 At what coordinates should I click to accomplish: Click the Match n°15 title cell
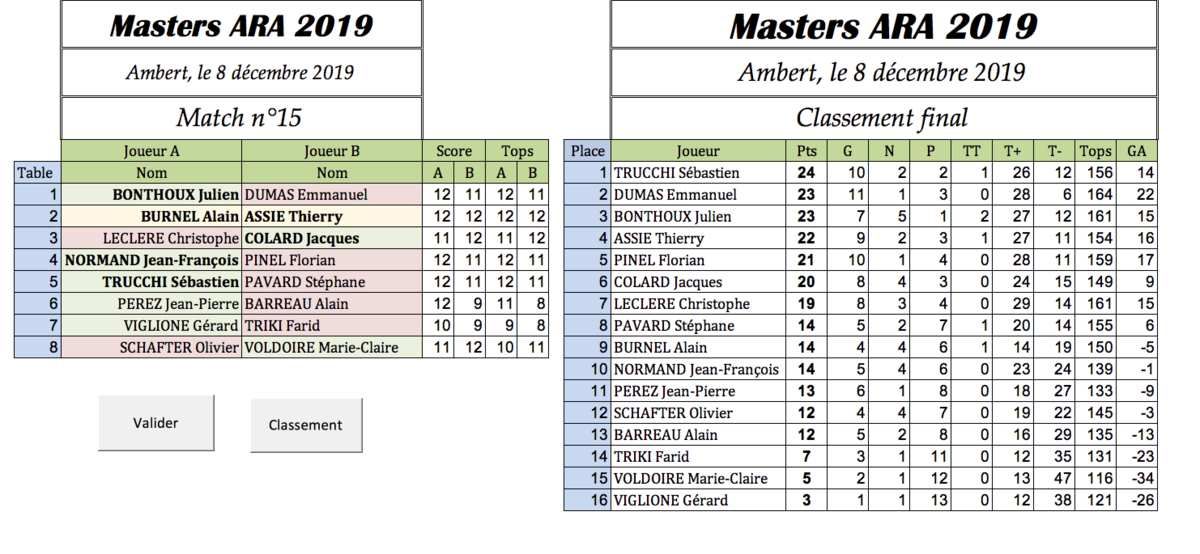241,118
